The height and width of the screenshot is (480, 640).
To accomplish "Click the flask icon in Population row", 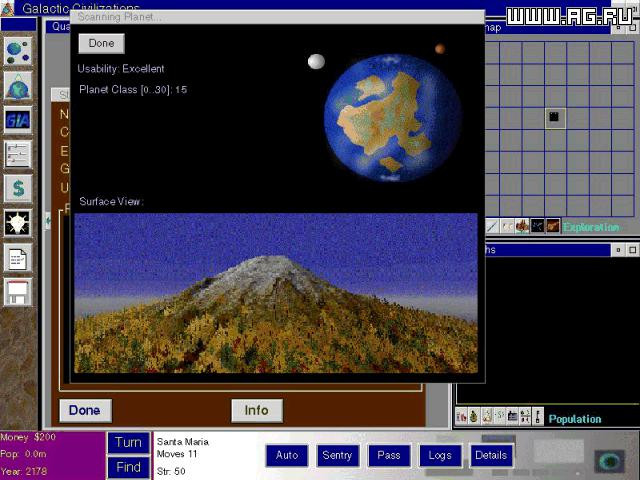I will 487,417.
